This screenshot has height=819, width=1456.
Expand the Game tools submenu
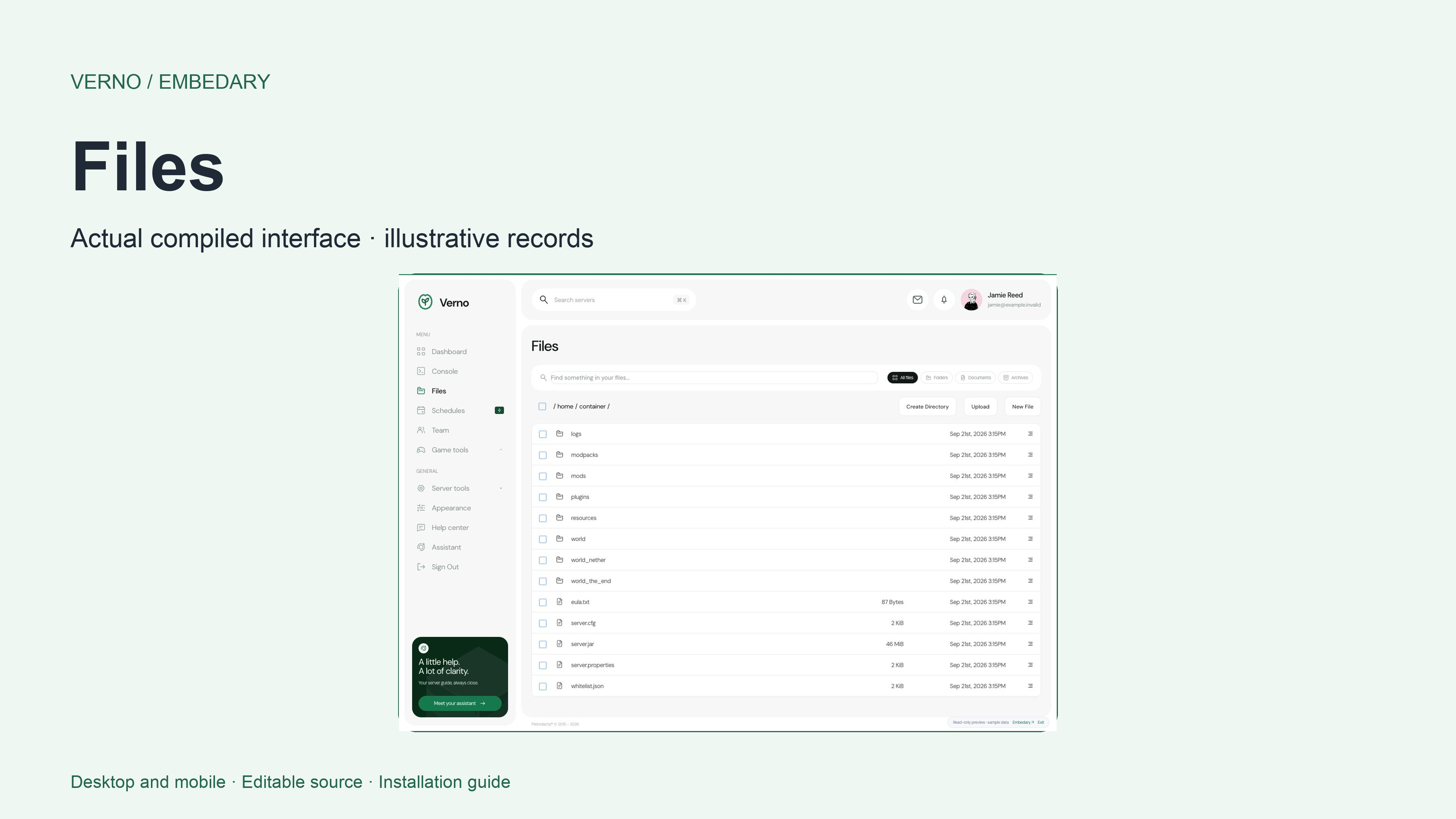click(501, 450)
